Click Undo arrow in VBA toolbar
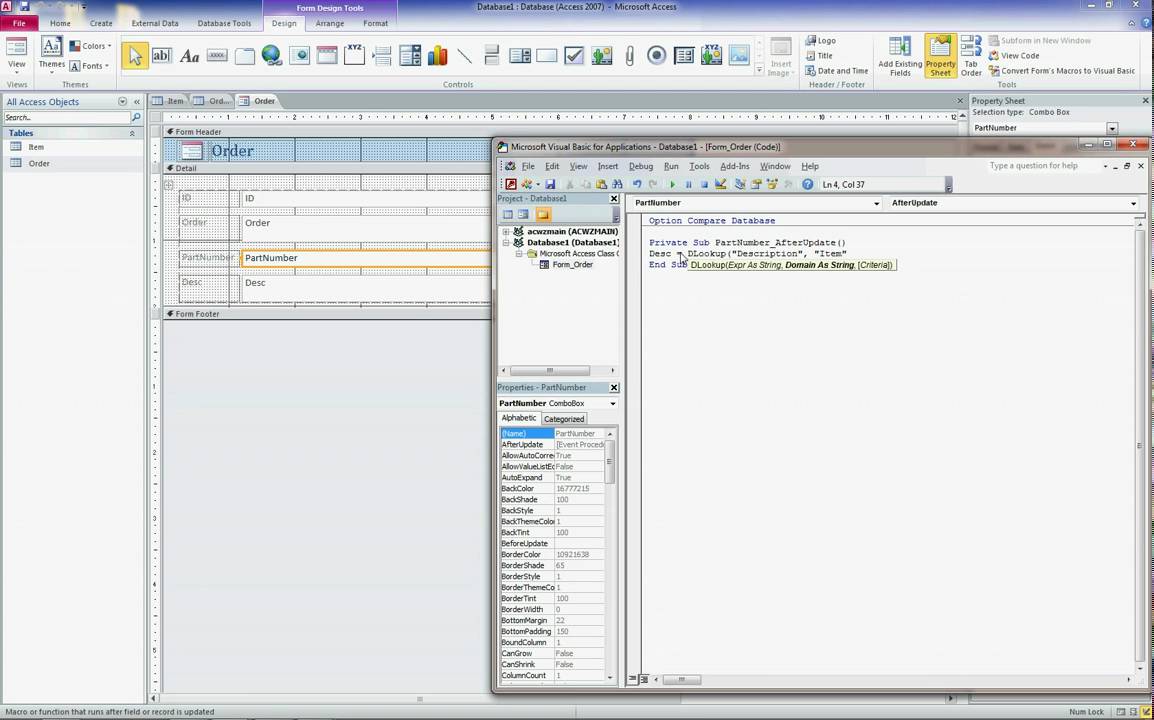The width and height of the screenshot is (1154, 720). [637, 185]
